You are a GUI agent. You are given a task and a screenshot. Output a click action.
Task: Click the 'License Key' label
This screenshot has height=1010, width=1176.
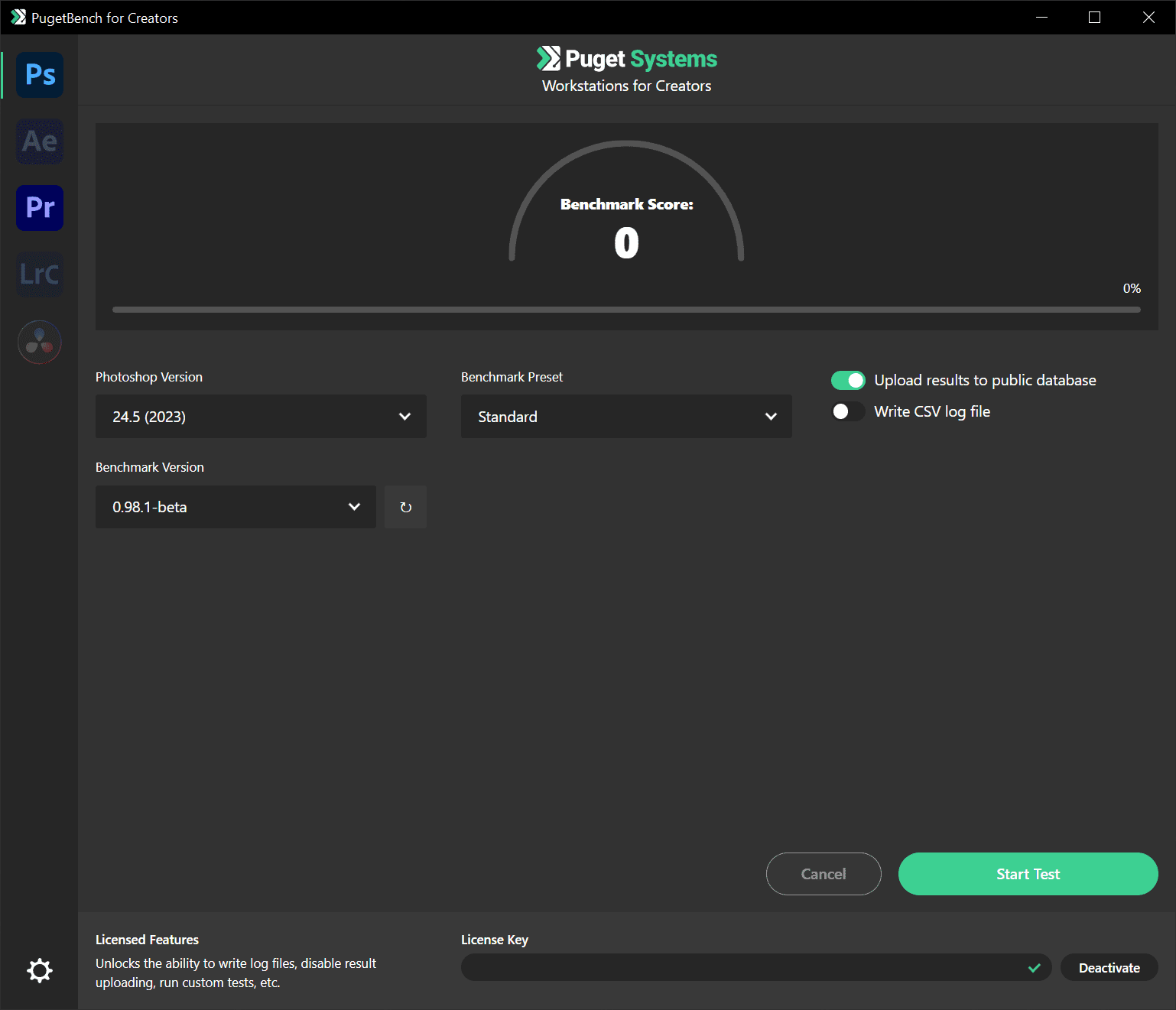495,940
